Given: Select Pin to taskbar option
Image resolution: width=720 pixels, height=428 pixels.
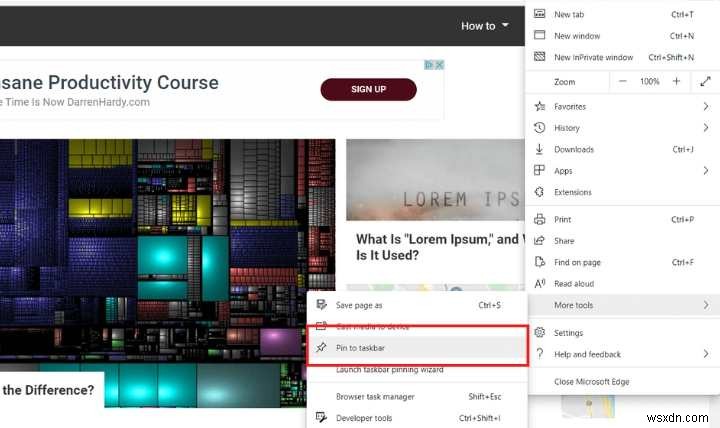Looking at the screenshot, I should [417, 348].
